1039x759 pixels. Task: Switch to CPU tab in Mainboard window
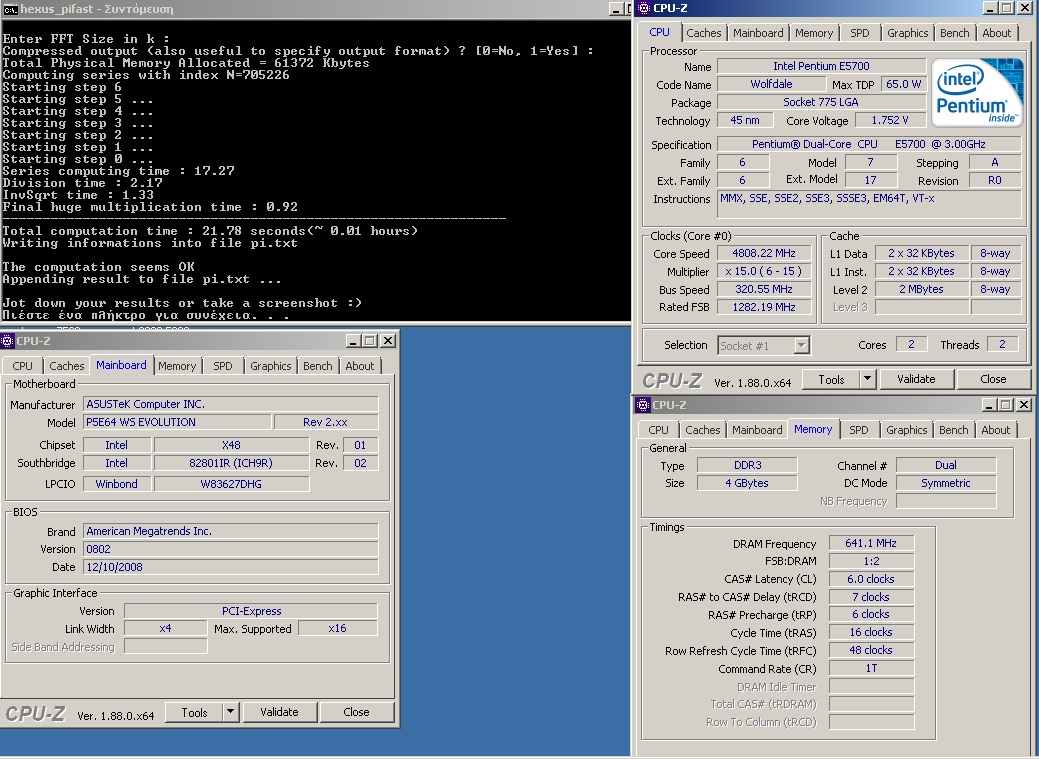[23, 366]
